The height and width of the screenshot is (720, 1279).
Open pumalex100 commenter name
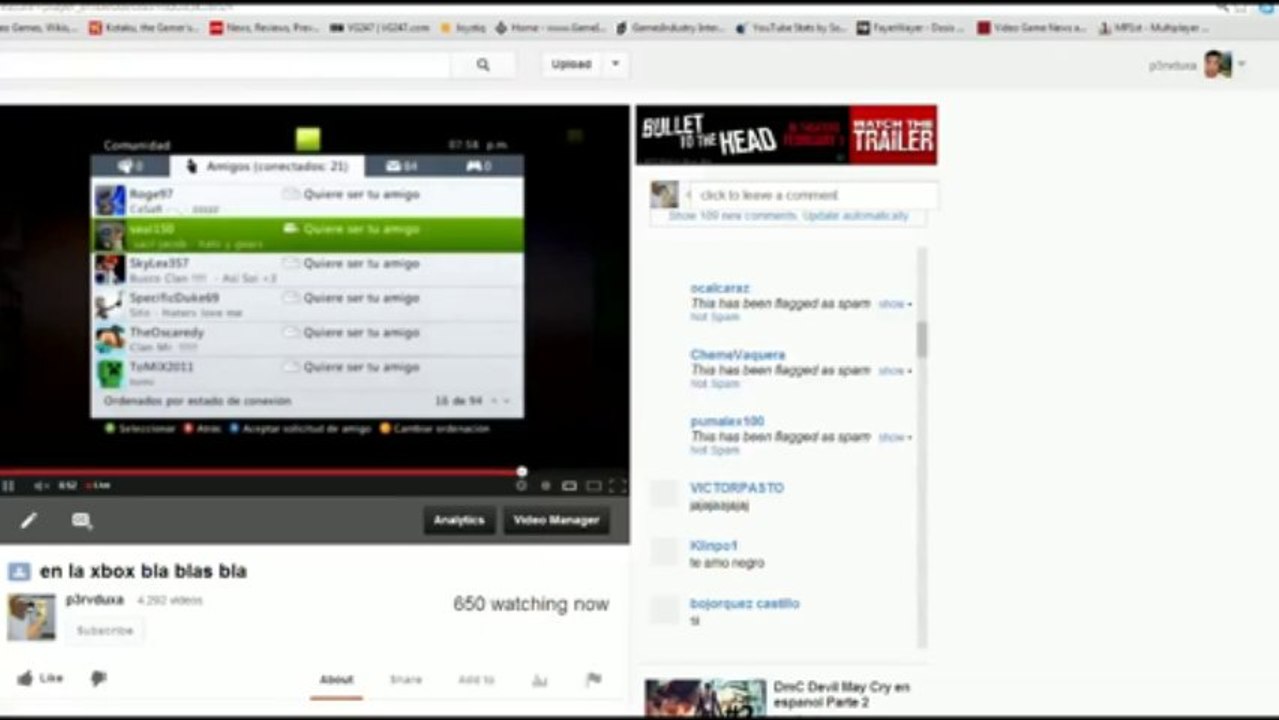[x=727, y=422]
